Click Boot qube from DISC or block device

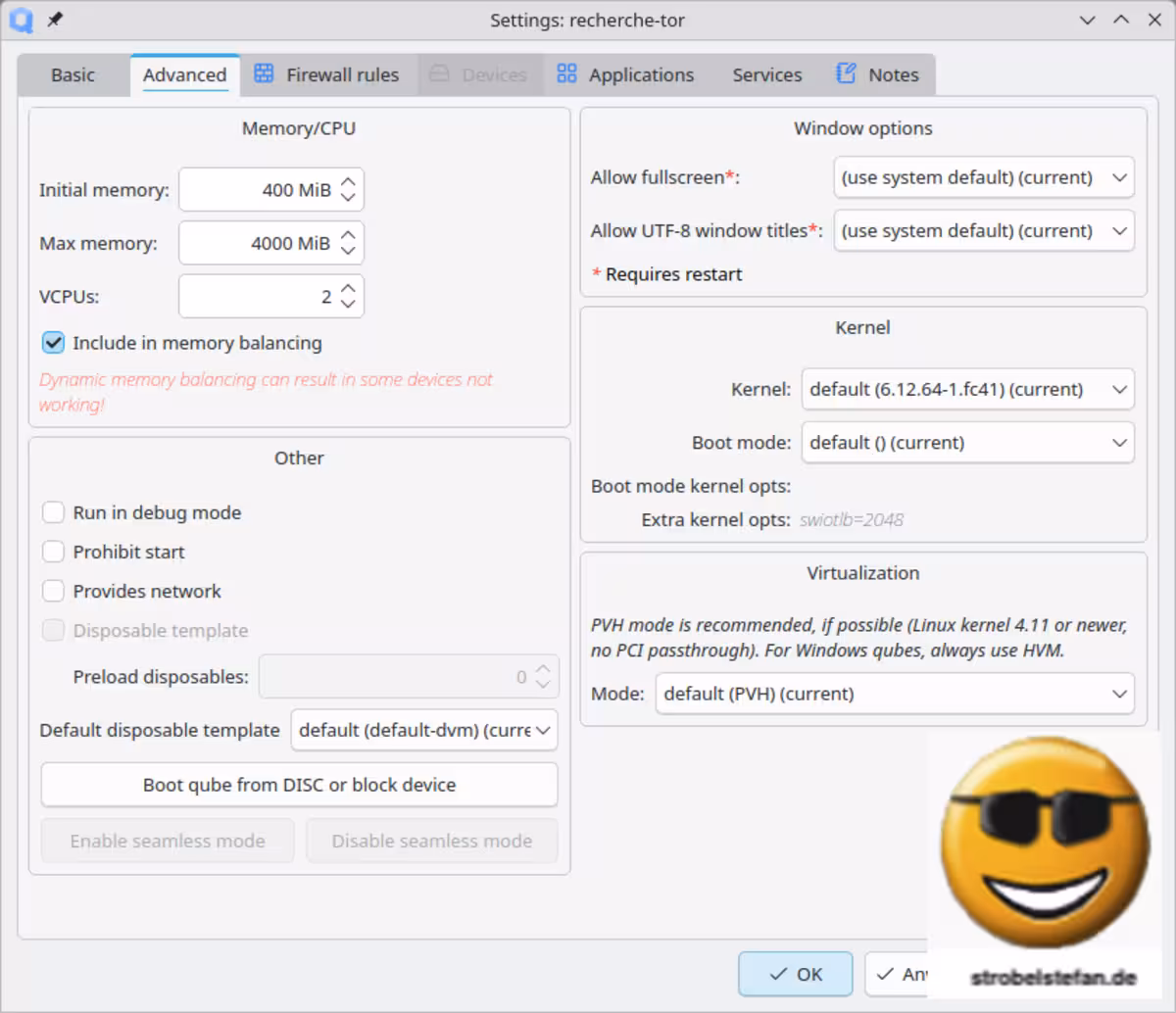[x=298, y=784]
